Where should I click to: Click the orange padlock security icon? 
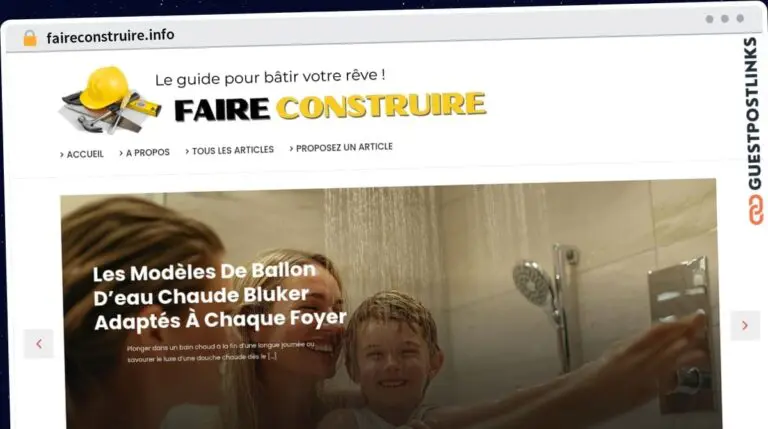click(x=30, y=38)
